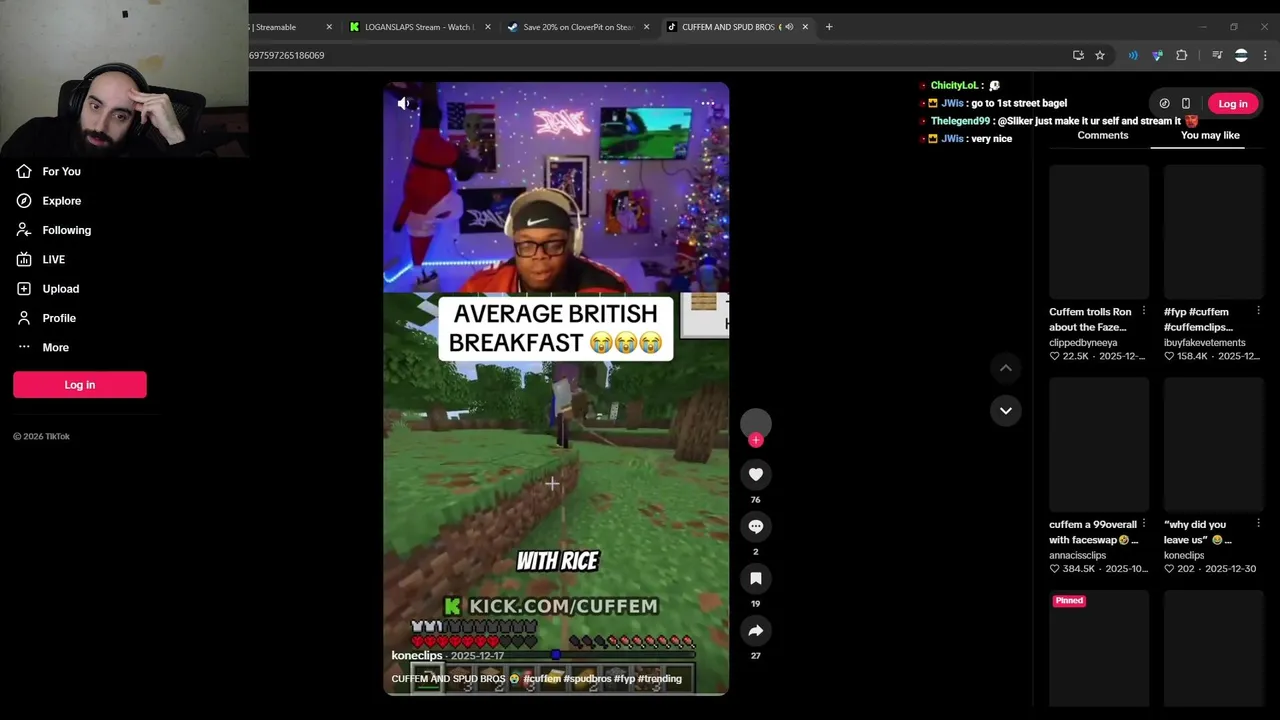
Task: Open the 'cuffem a 99overall' video thumbnail
Action: tap(1099, 445)
